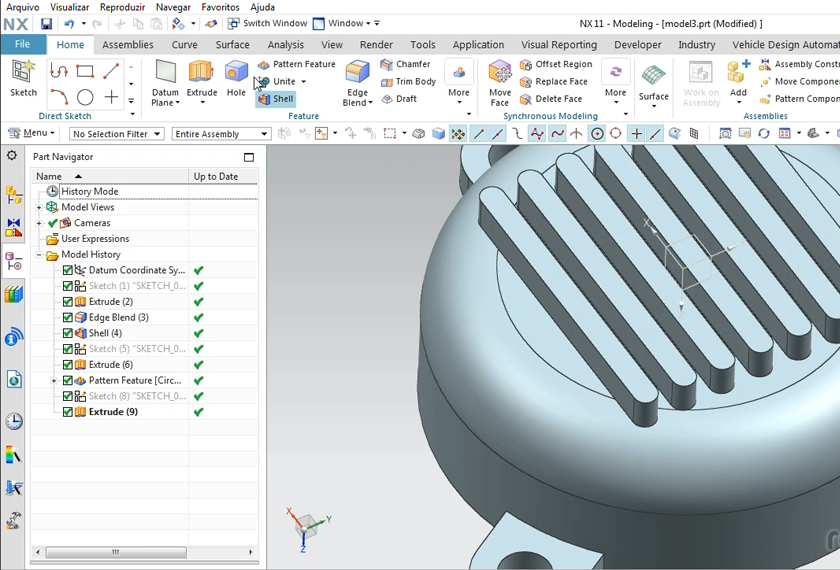Expand the Model Views tree node

point(40,207)
